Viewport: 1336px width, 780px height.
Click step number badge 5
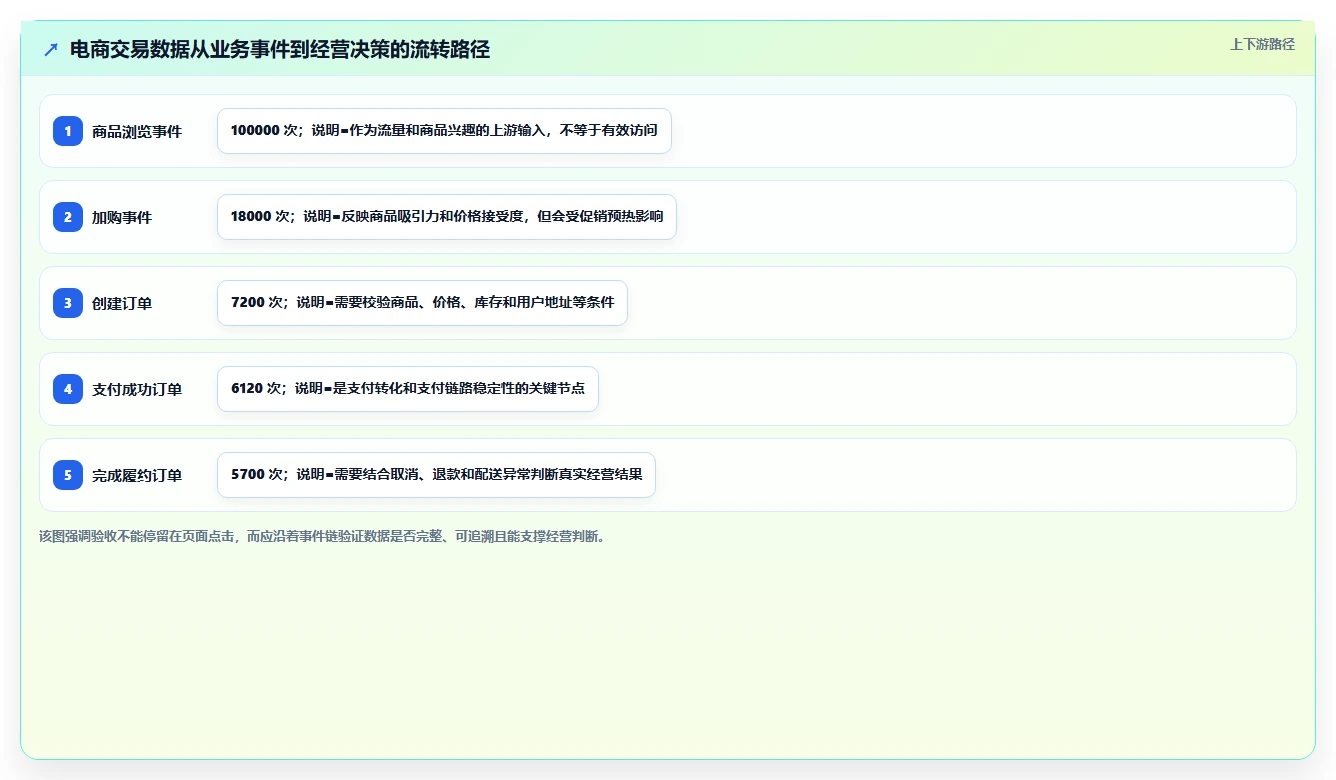pos(68,475)
